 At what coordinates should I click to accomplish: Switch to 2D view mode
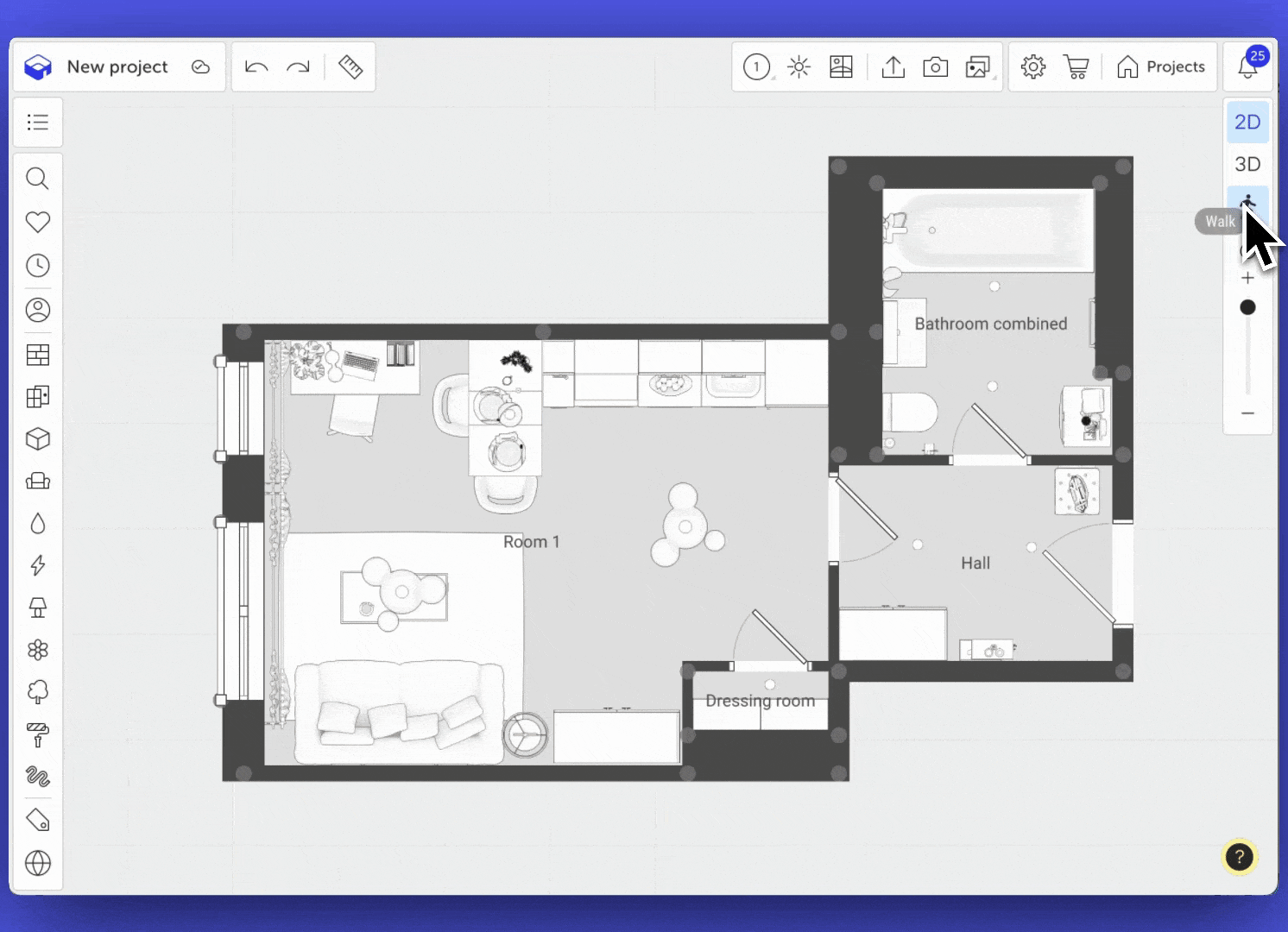coord(1247,123)
